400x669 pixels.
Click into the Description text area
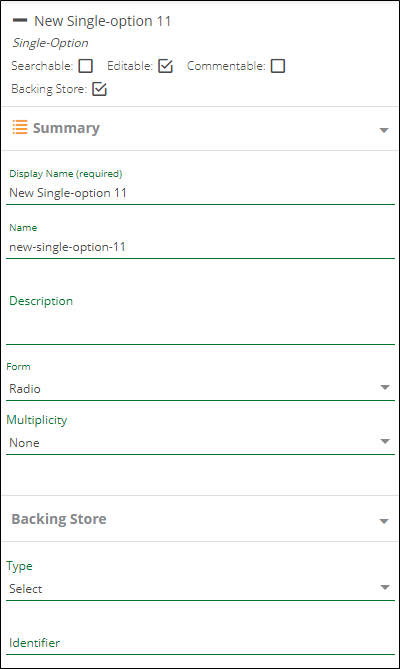200,318
